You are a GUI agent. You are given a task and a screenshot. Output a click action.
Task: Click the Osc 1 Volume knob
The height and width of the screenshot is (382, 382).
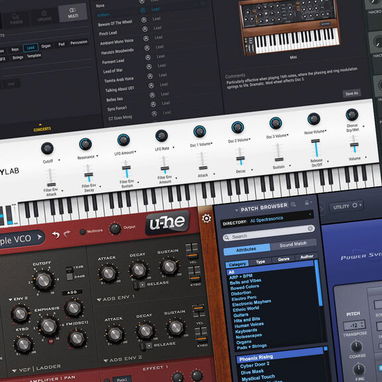click(x=199, y=131)
